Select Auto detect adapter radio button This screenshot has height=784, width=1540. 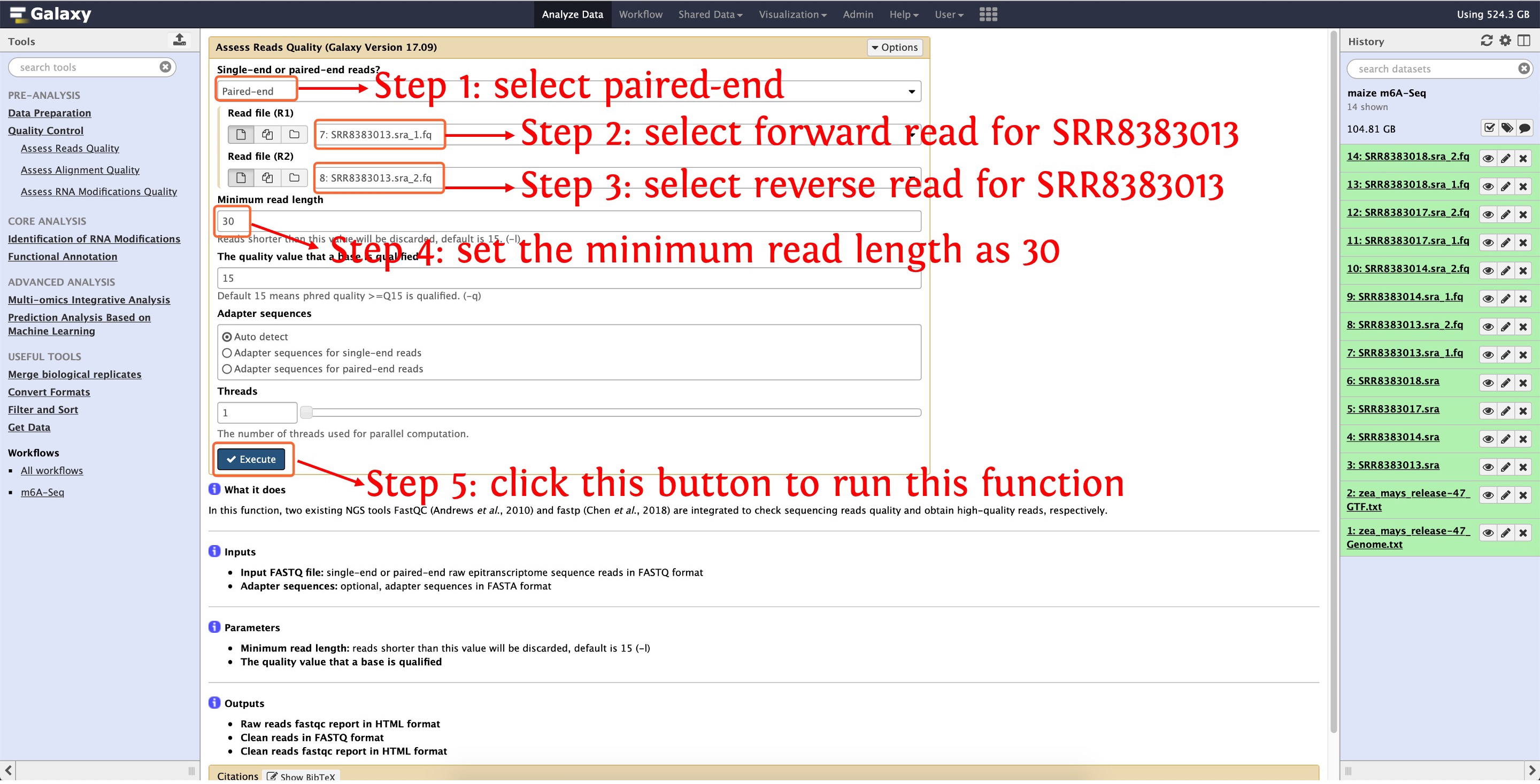click(x=227, y=338)
